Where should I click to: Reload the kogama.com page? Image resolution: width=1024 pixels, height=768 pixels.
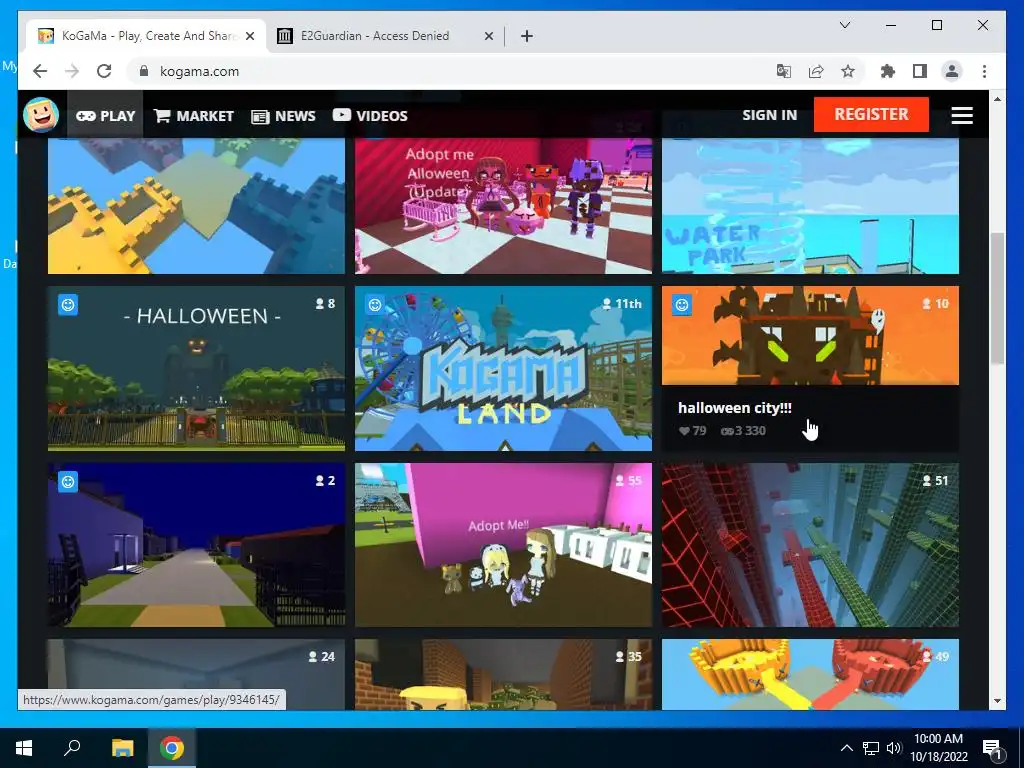click(x=104, y=71)
